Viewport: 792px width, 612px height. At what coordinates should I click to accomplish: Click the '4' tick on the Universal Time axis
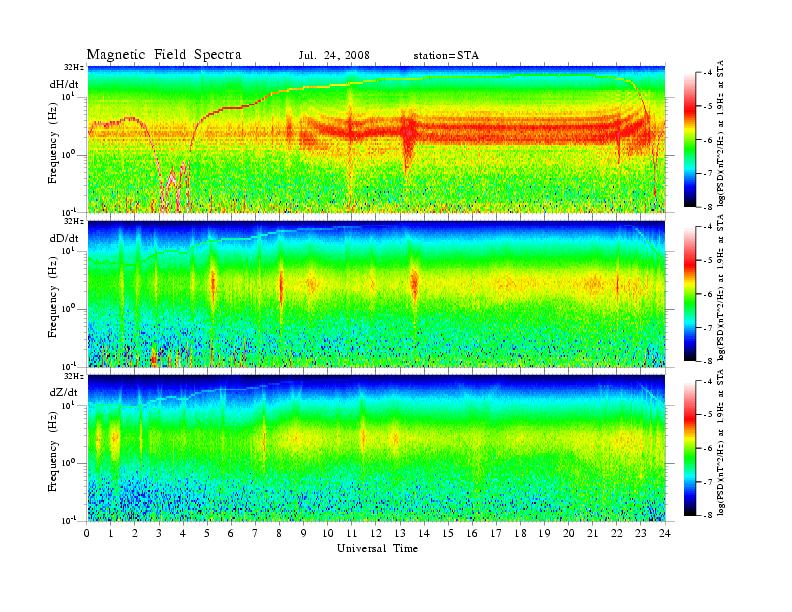[183, 533]
